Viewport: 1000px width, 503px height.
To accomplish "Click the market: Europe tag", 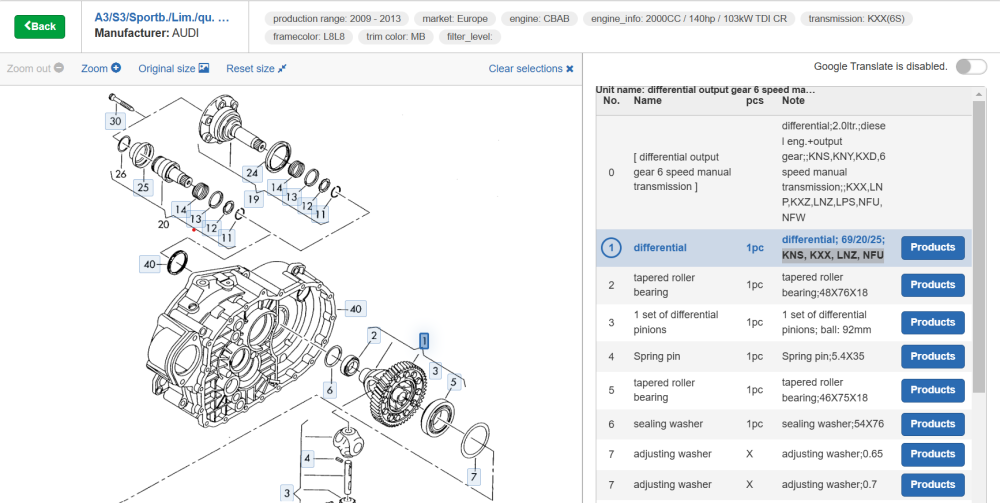I will [x=455, y=18].
